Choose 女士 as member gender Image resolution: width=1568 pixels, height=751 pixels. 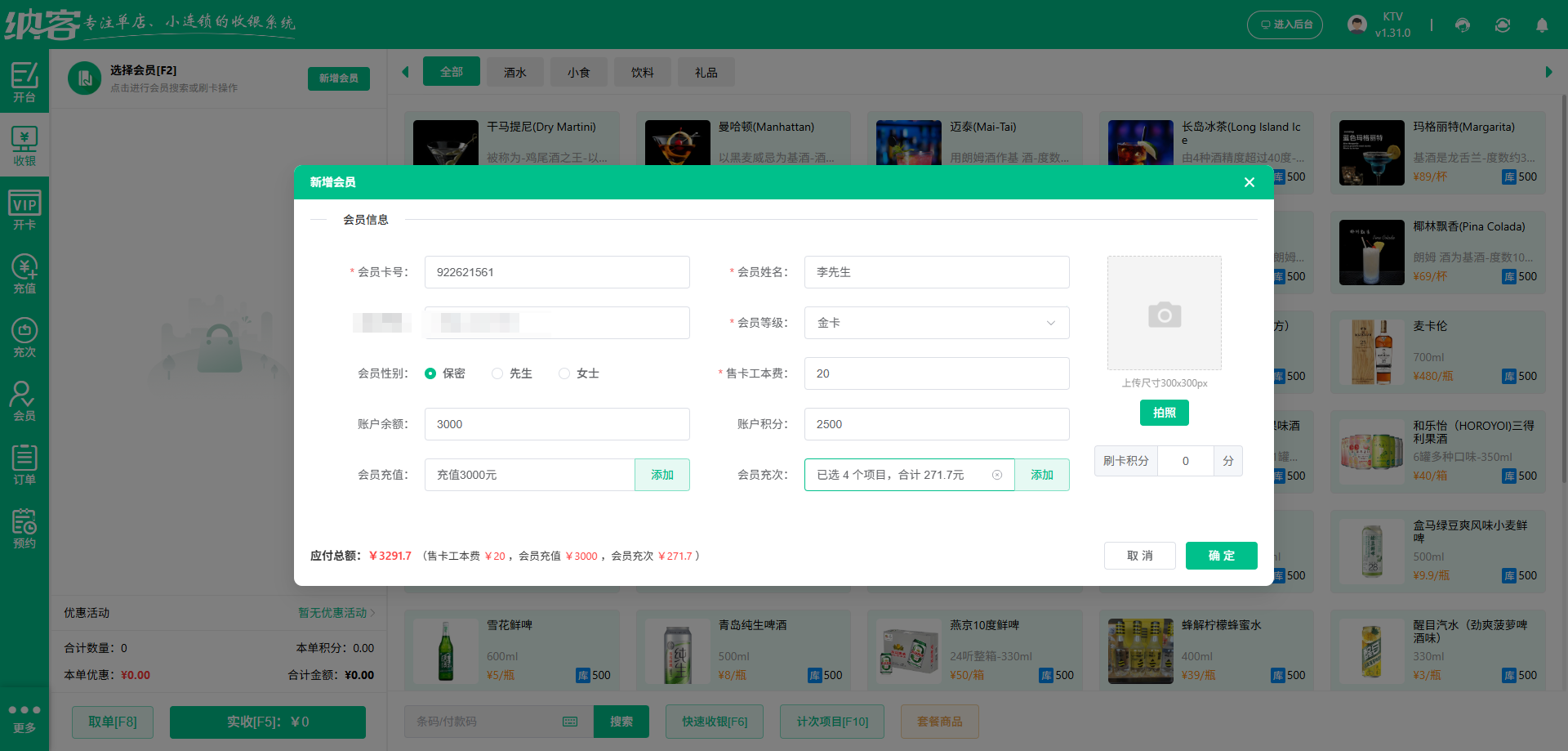coord(564,373)
